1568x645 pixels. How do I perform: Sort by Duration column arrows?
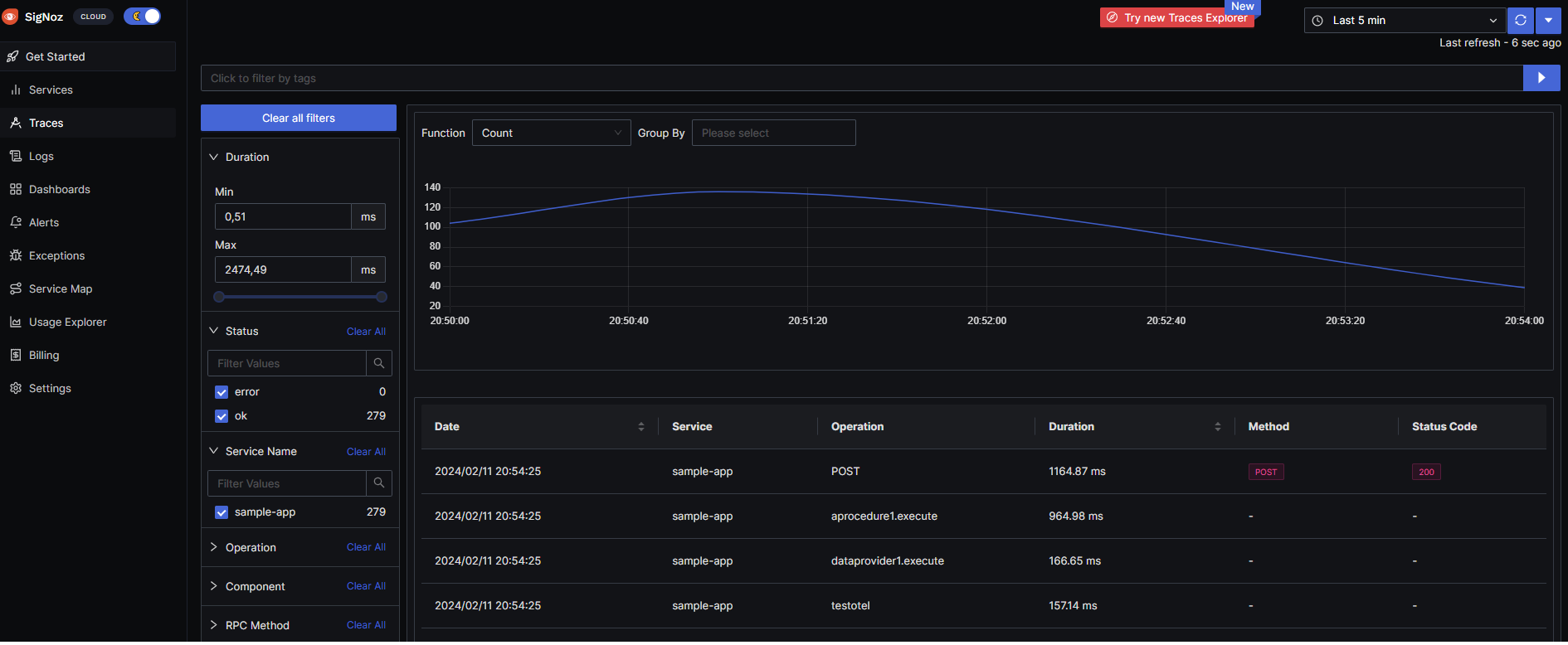[1218, 427]
